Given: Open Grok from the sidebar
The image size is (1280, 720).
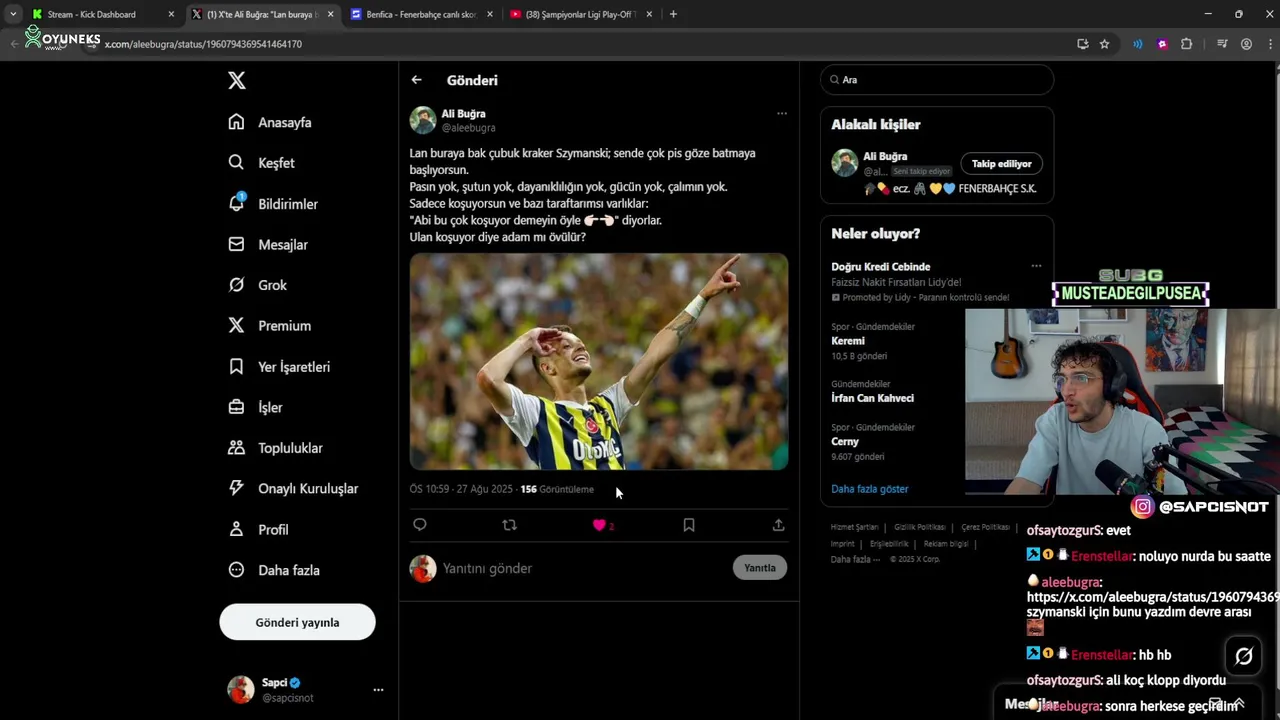Looking at the screenshot, I should point(257,285).
